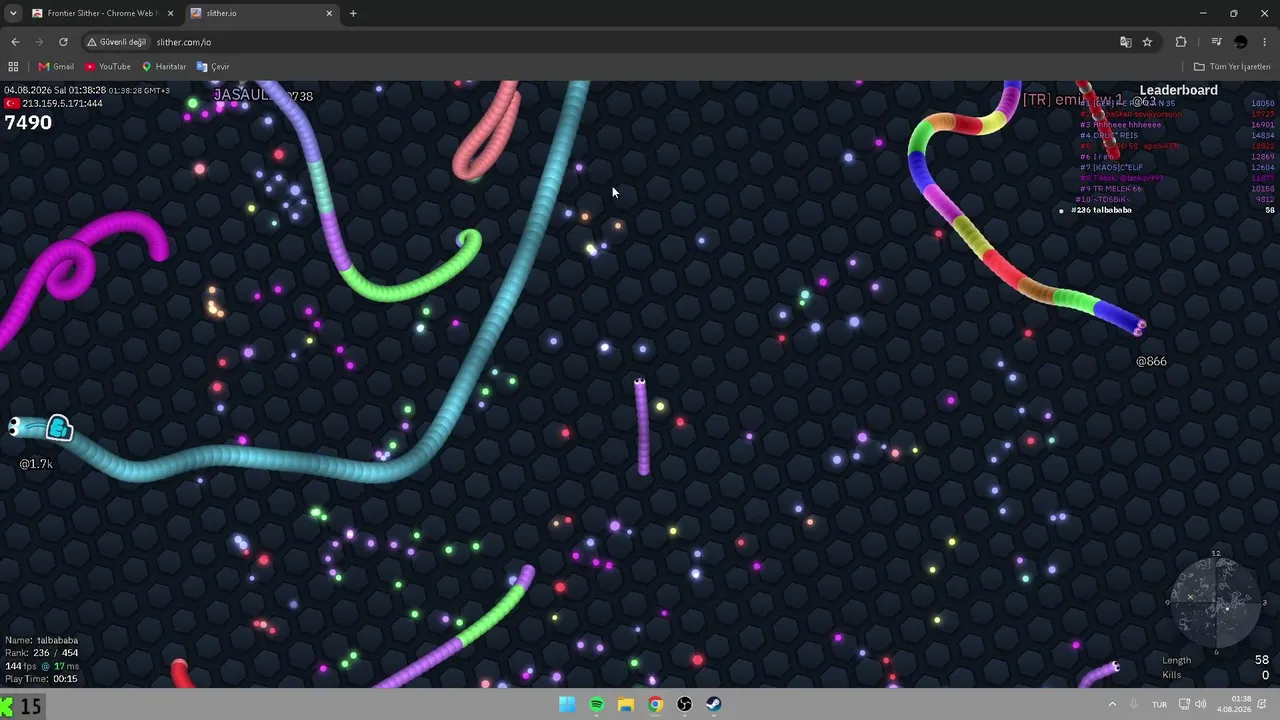Screen dimensions: 1280x720
Task: Open OBS Studio from the taskbar
Action: (684, 704)
